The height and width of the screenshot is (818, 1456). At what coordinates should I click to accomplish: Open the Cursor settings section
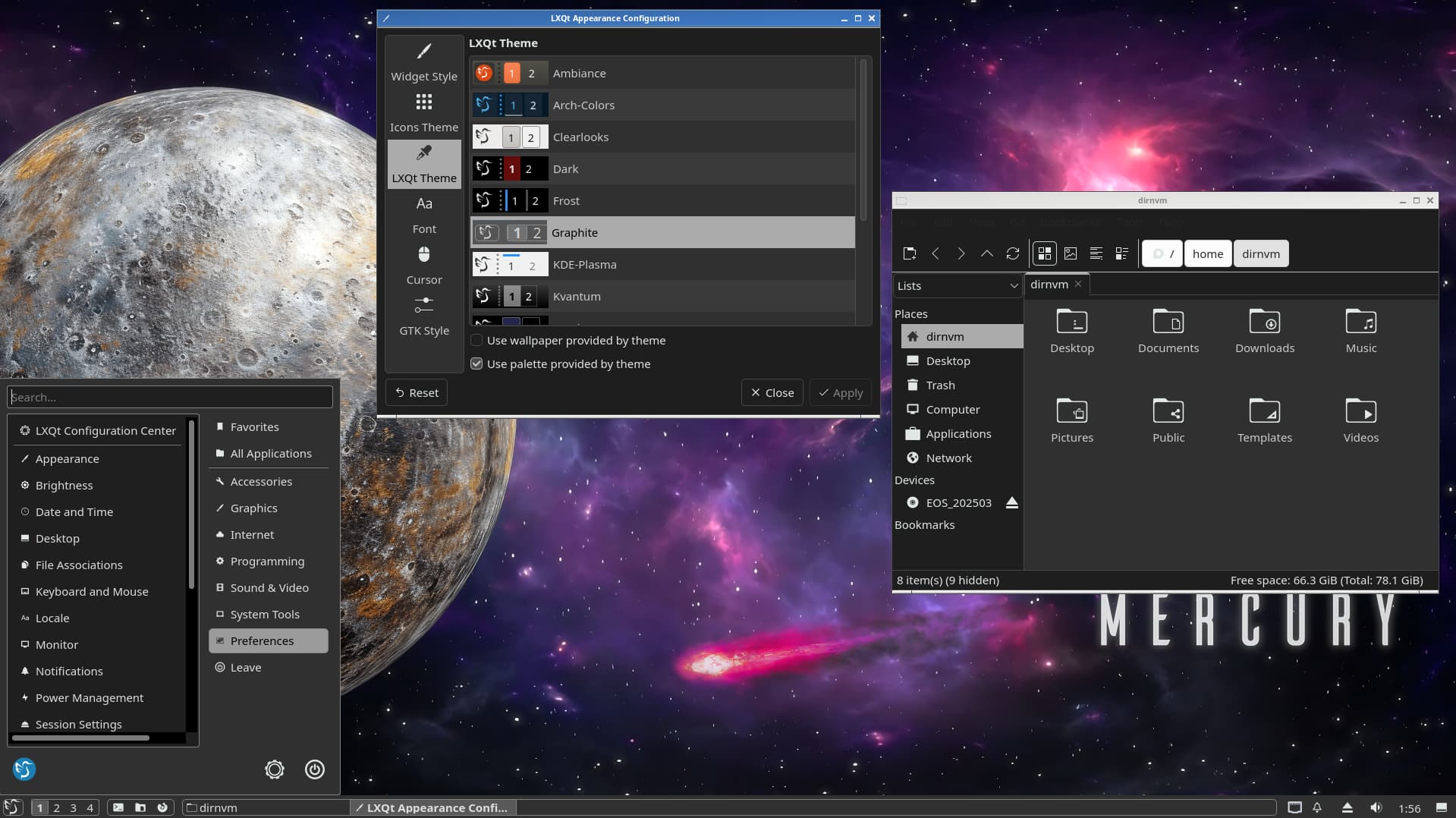point(424,266)
